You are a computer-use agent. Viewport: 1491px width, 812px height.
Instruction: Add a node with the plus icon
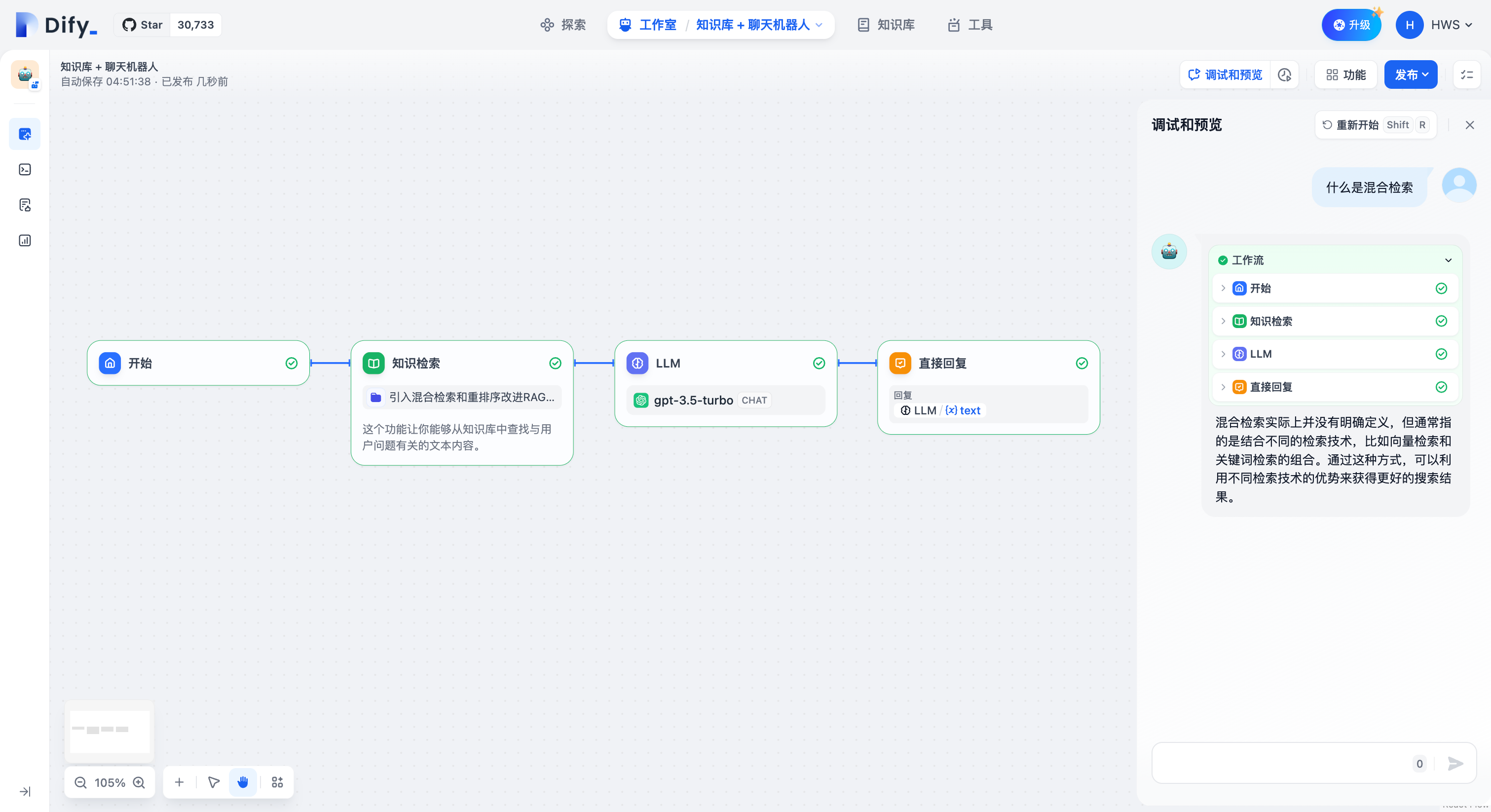tap(179, 782)
